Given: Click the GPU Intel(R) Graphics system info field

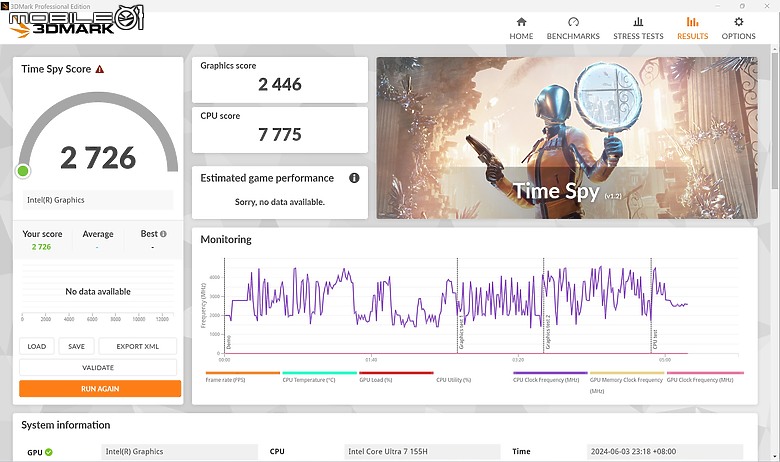Looking at the screenshot, I should pyautogui.click(x=179, y=452).
